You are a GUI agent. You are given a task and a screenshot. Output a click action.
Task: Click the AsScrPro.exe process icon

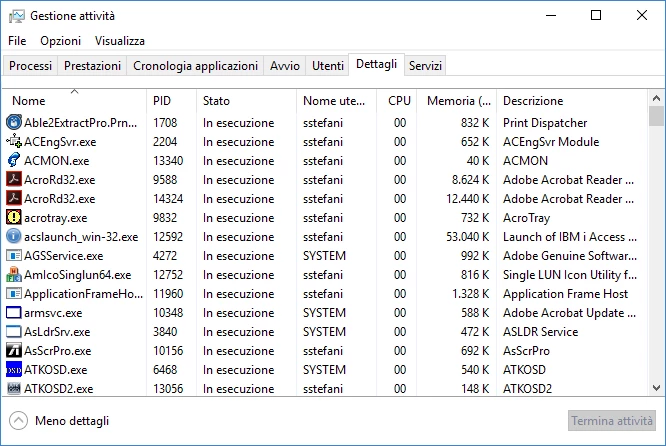(14, 350)
